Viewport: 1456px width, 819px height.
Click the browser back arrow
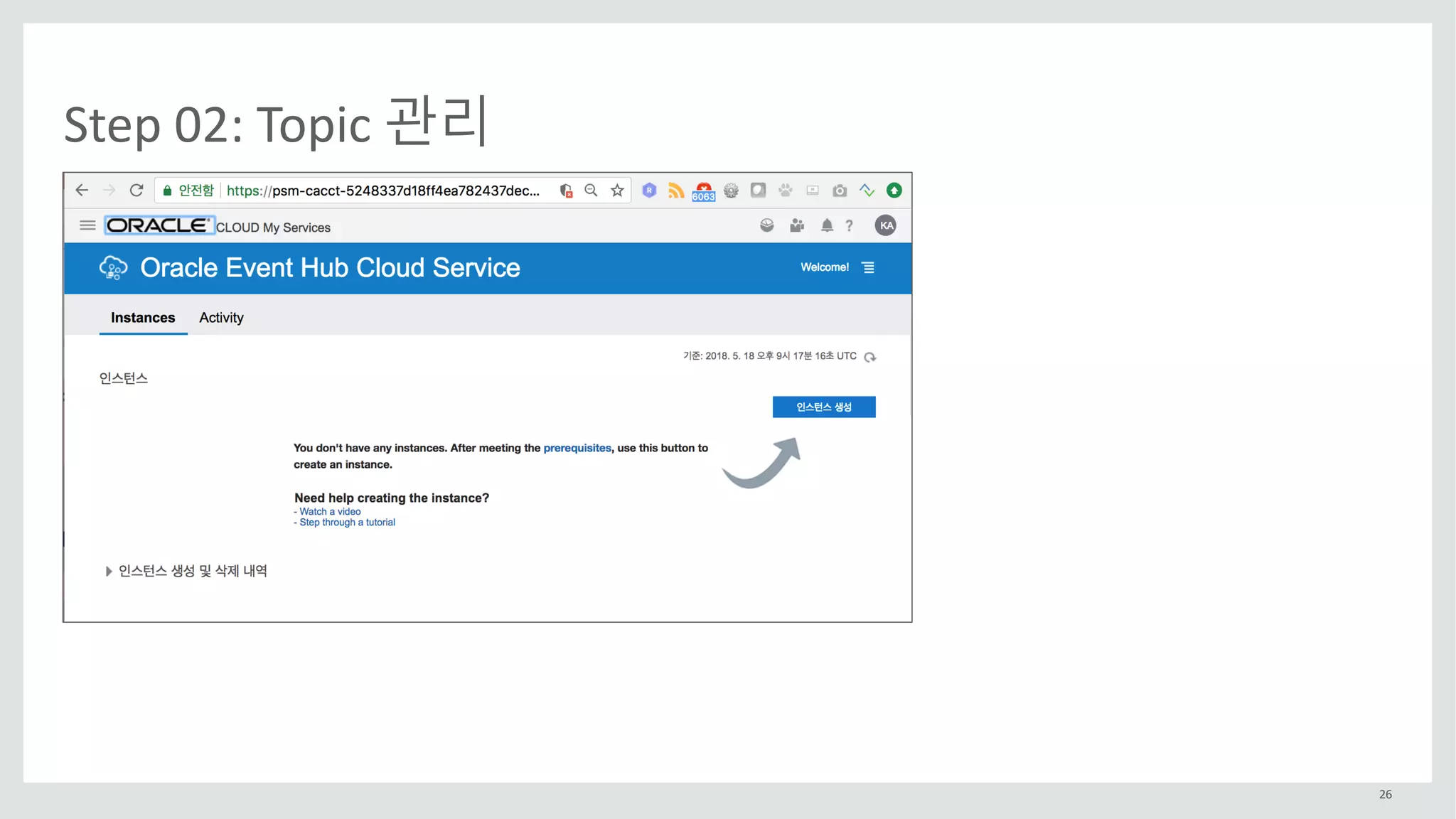[82, 191]
